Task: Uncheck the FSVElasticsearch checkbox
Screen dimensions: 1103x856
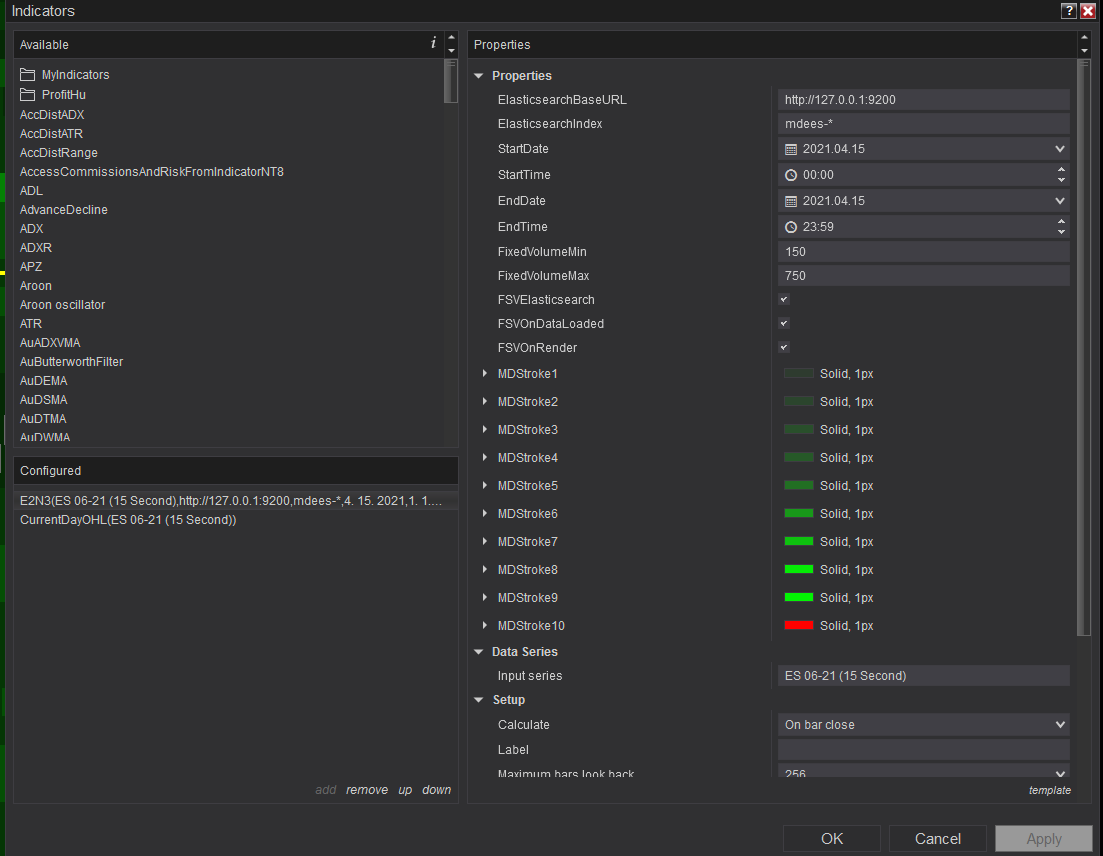Action: [784, 300]
